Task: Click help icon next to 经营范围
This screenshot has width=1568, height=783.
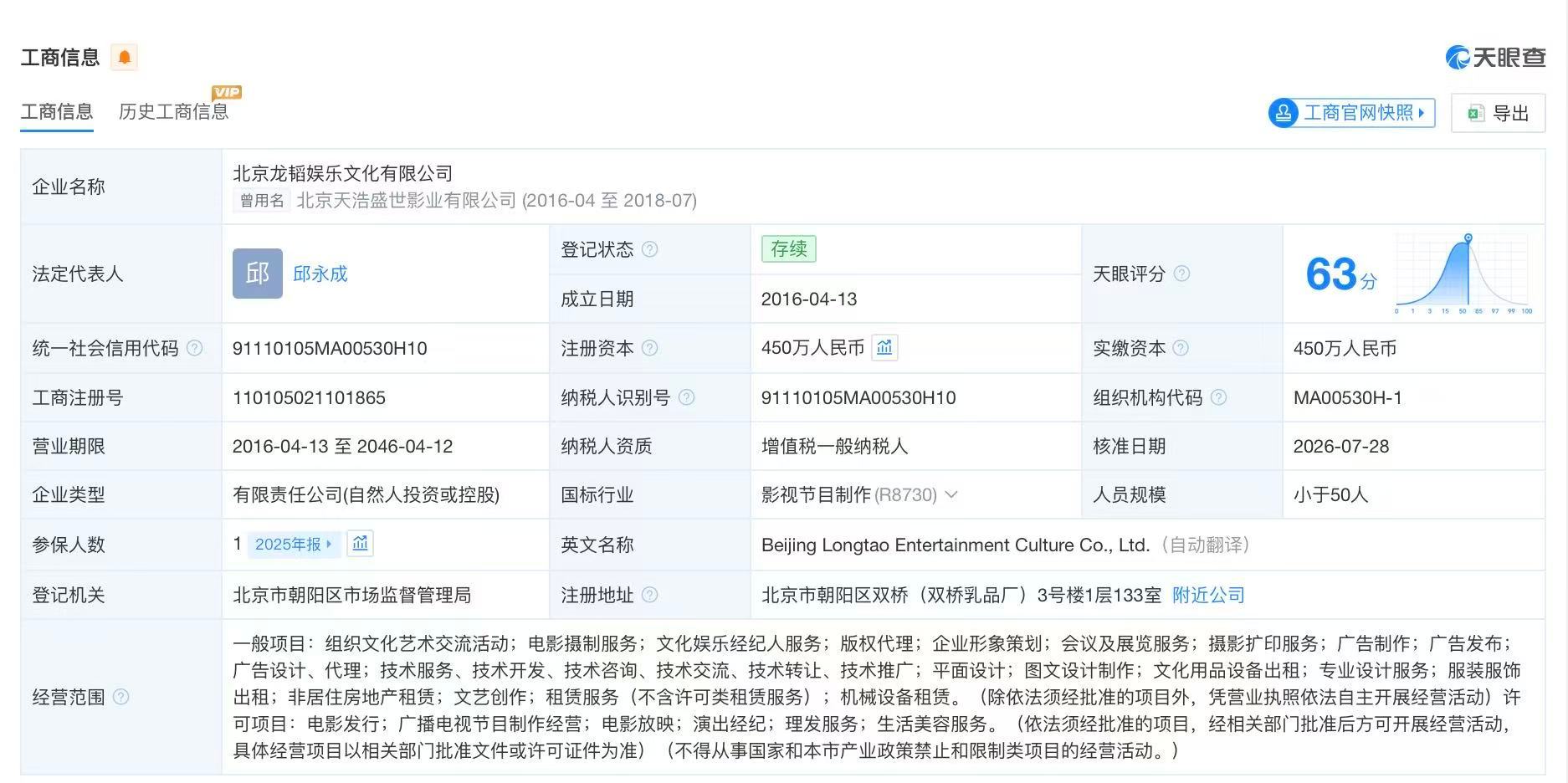Action: [x=120, y=697]
